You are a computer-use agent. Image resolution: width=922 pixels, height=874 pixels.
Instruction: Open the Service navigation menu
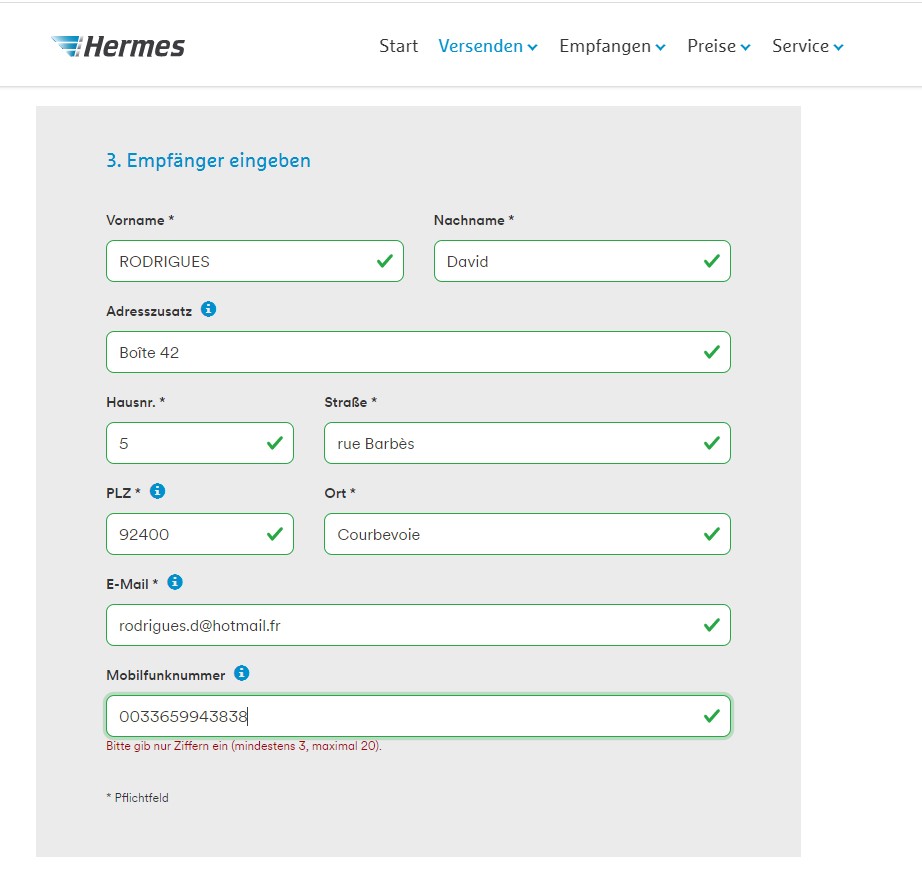807,46
